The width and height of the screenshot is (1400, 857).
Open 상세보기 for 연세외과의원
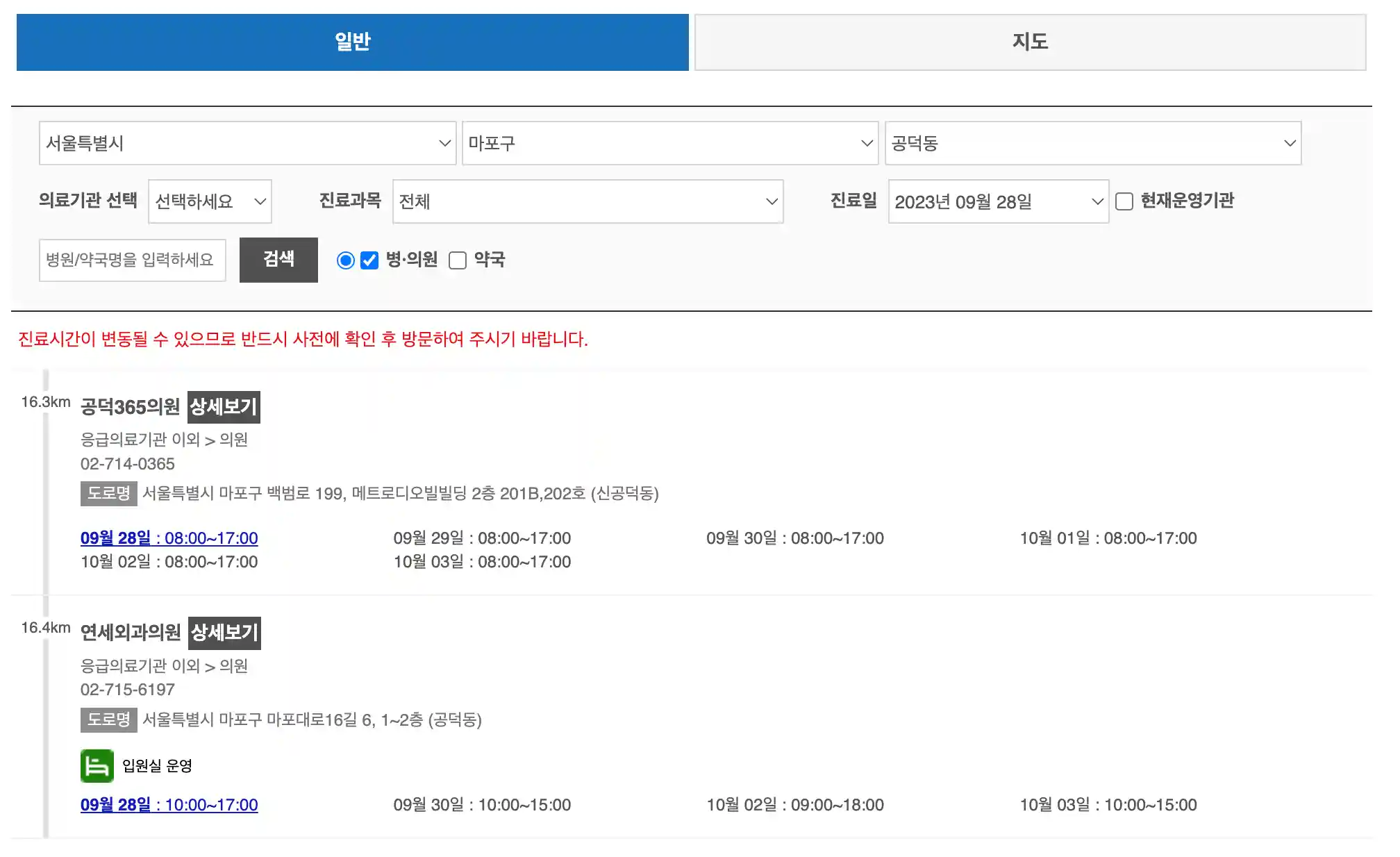coord(224,633)
